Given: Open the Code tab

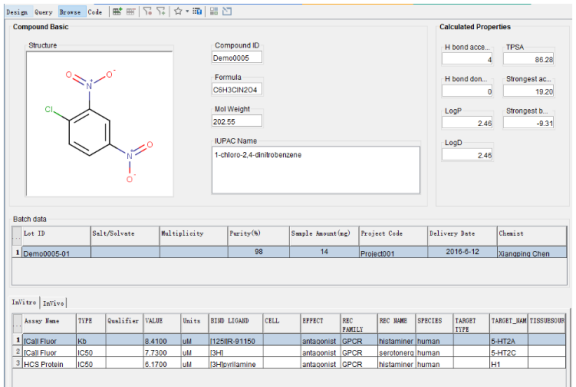Looking at the screenshot, I should tap(95, 12).
